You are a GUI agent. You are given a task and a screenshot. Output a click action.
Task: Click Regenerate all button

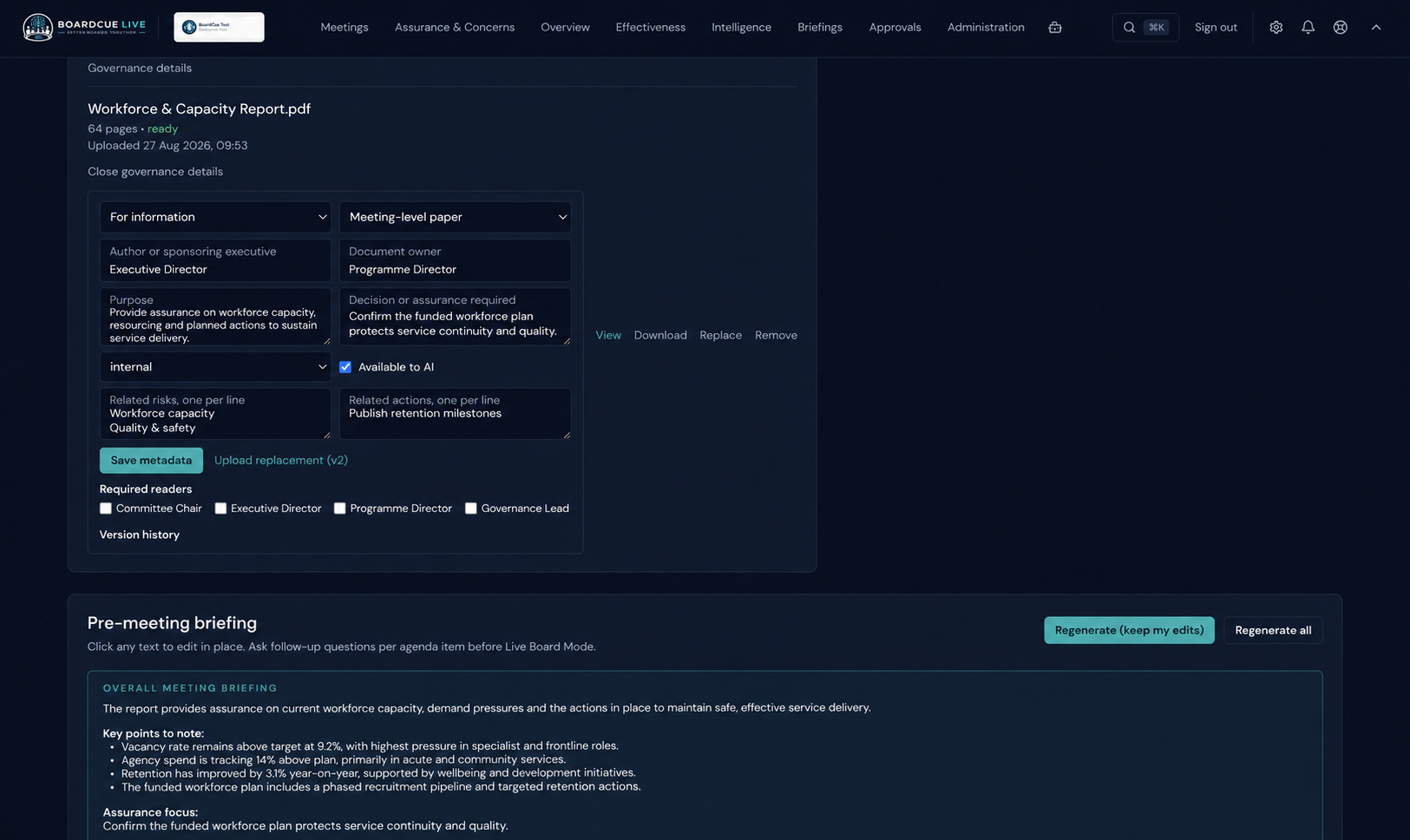[1273, 631]
